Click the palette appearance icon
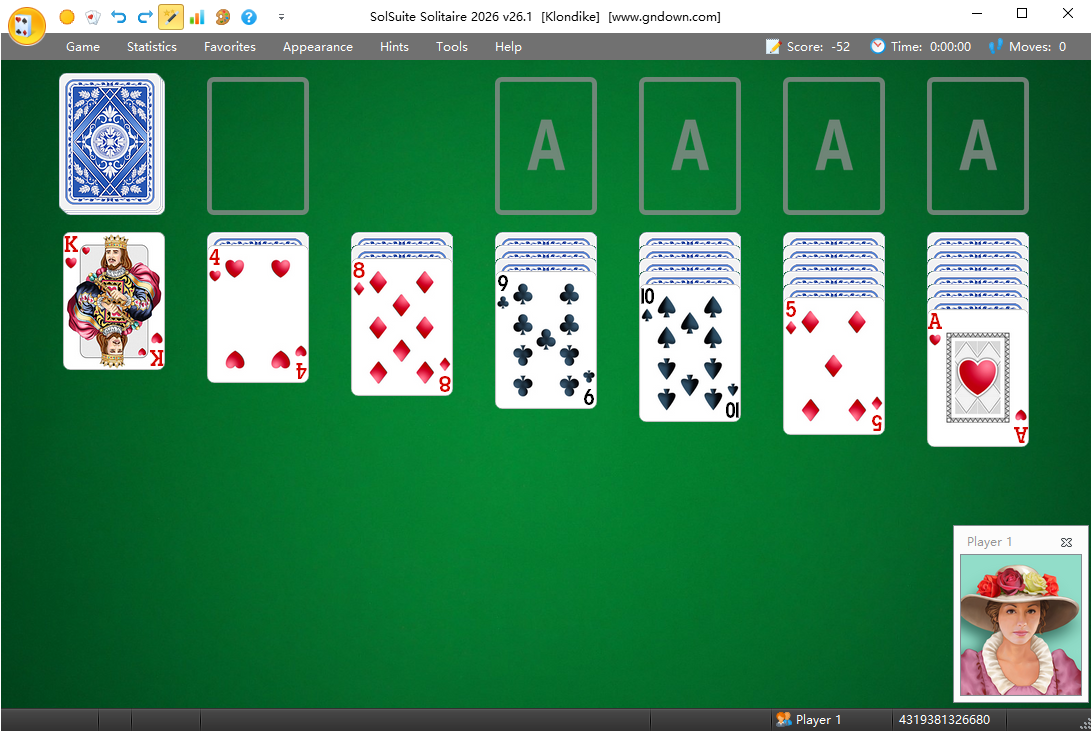The width and height of the screenshot is (1092, 732). pyautogui.click(x=221, y=17)
